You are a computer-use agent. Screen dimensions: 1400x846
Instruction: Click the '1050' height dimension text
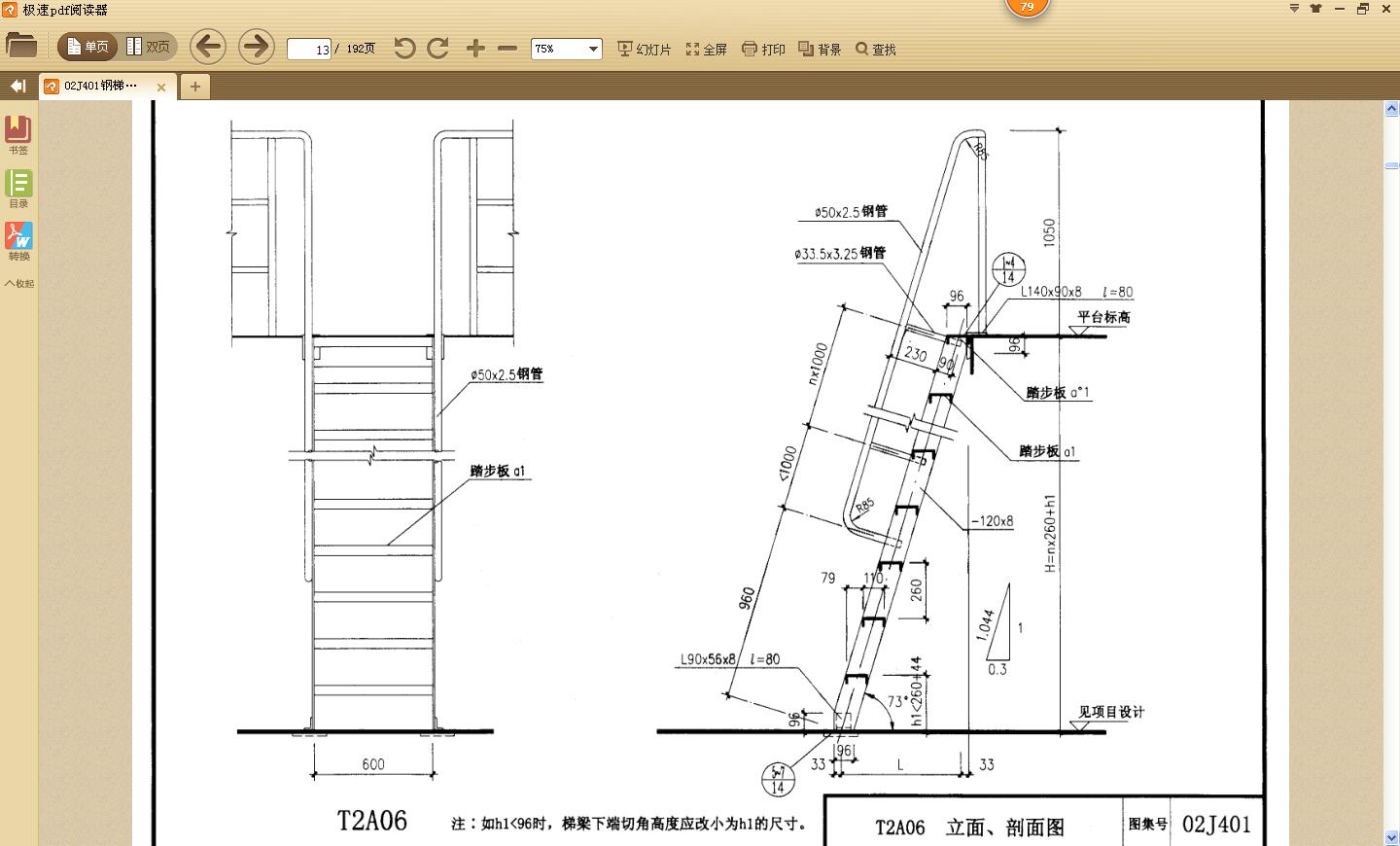pos(1049,232)
